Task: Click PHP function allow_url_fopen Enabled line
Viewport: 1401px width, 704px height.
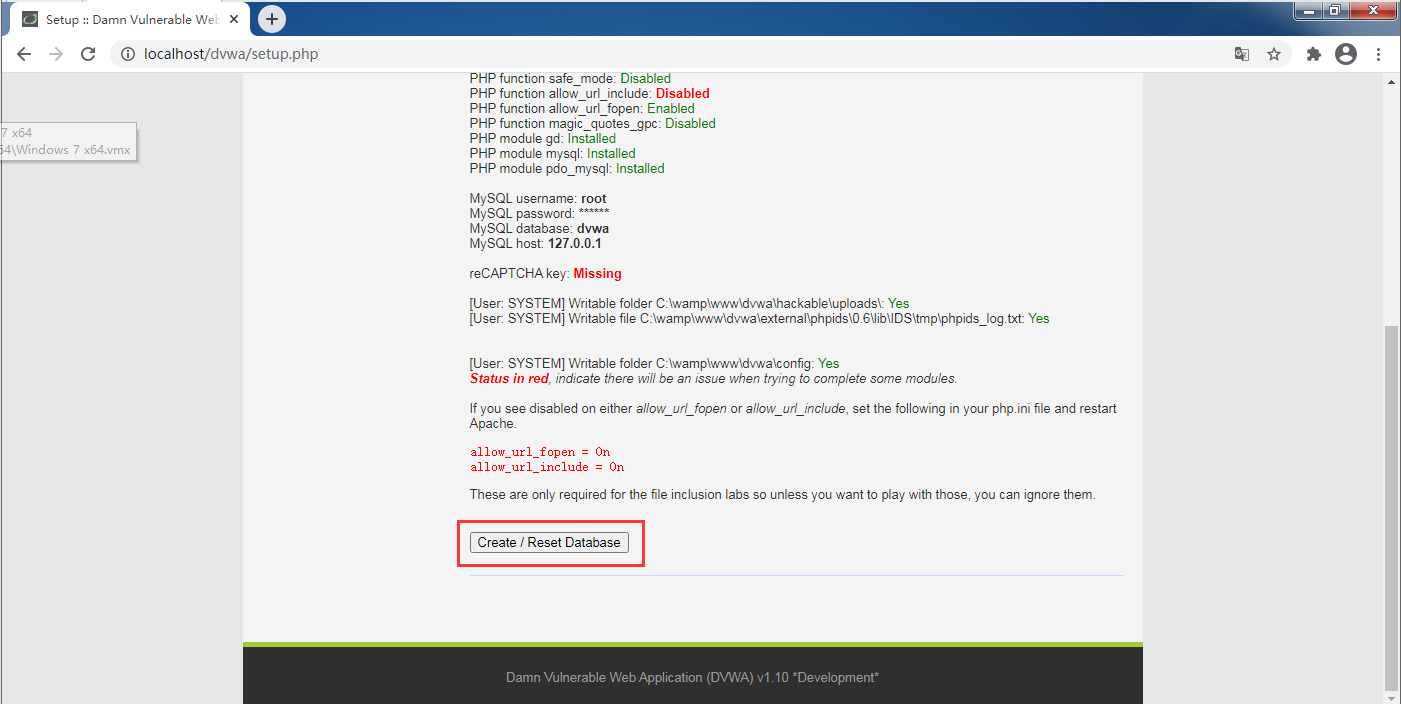Action: point(582,108)
